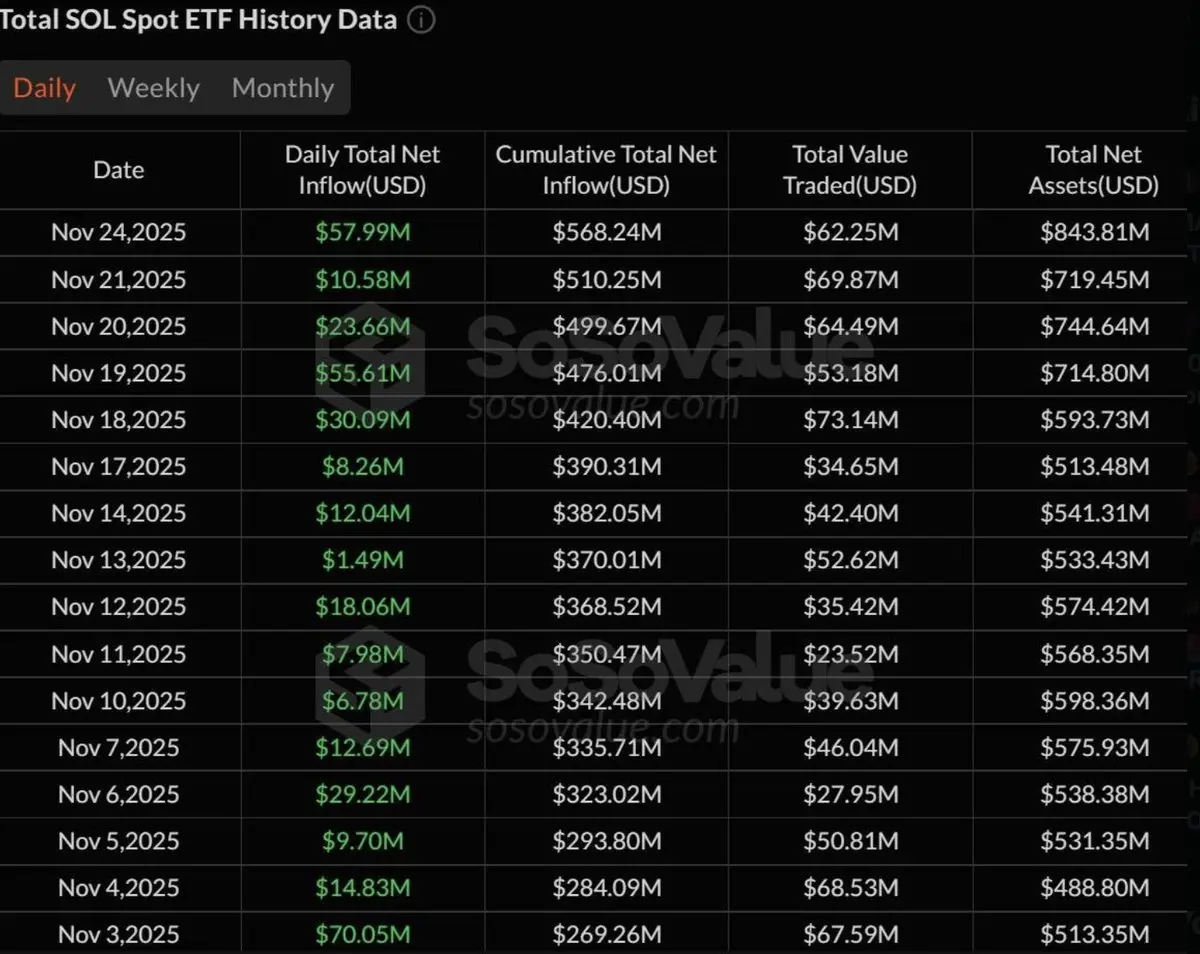Click the $510.25M cumulative inflow cell
The height and width of the screenshot is (954, 1200).
click(606, 280)
